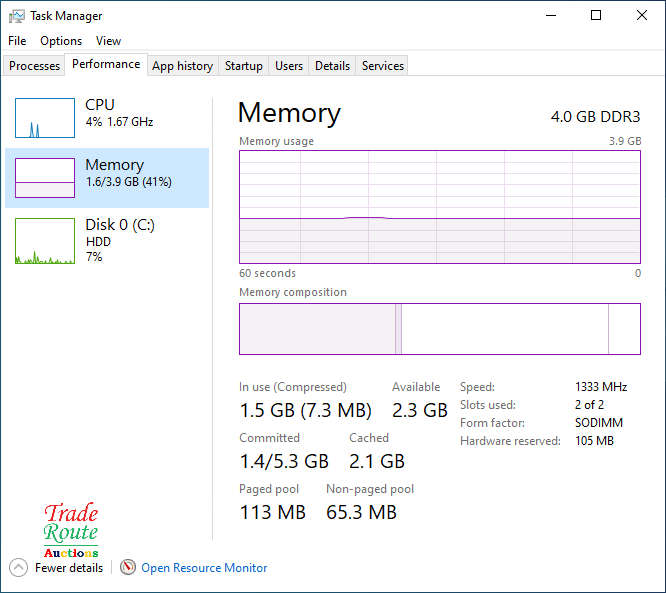Go to the Startup tab
Viewport: 666px width, 593px height.
243,66
